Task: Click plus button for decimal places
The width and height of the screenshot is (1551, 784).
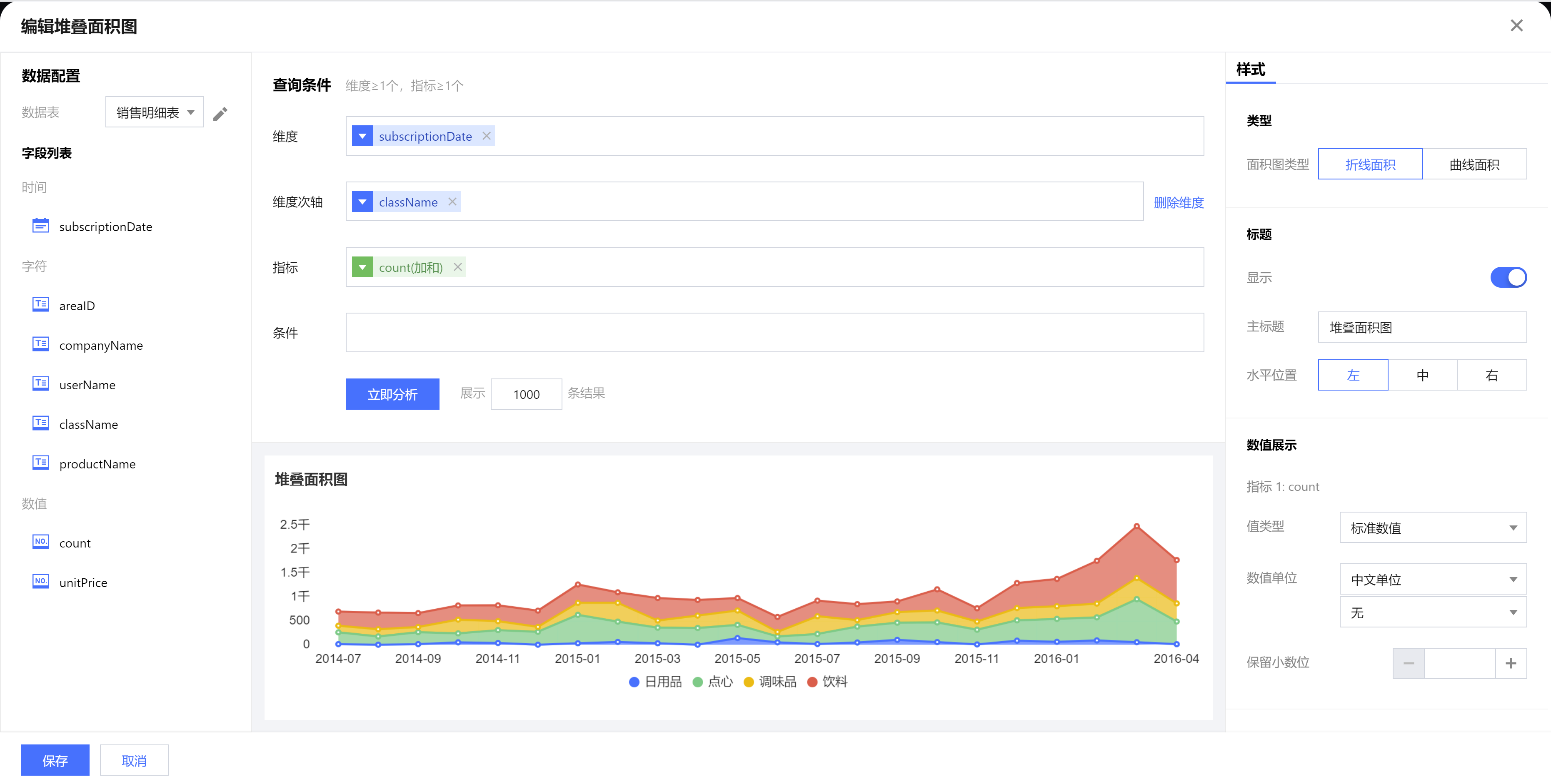Action: (x=1510, y=663)
